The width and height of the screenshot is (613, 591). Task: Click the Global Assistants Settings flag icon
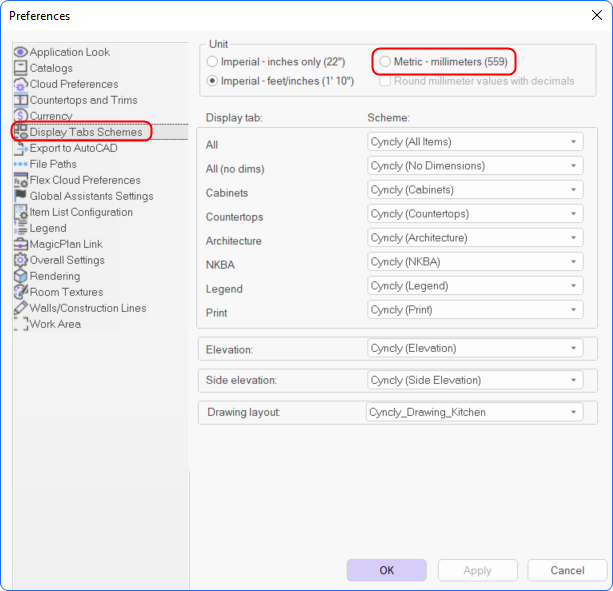click(21, 195)
